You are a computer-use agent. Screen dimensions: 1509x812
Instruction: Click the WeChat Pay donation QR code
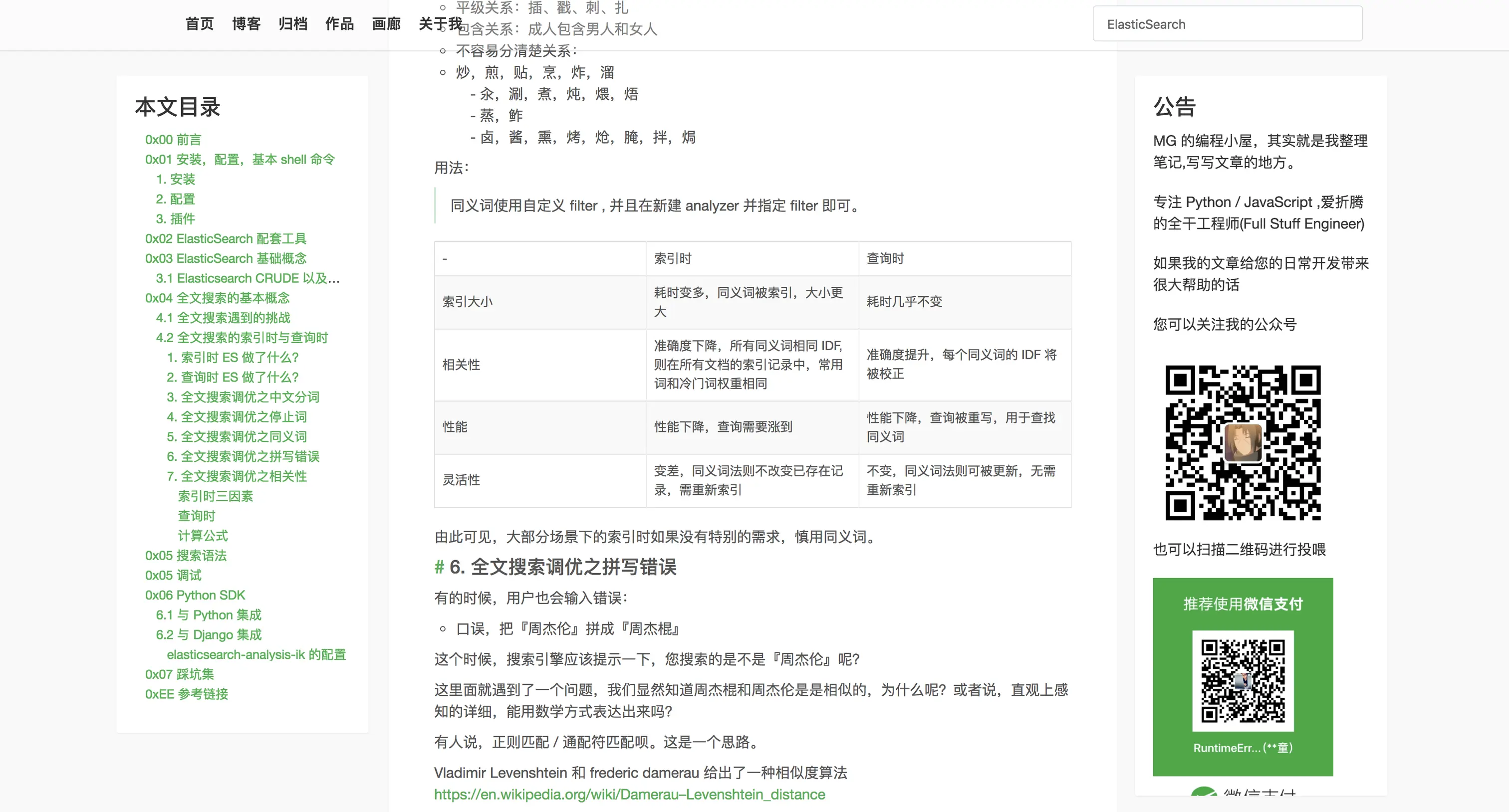pyautogui.click(x=1243, y=680)
